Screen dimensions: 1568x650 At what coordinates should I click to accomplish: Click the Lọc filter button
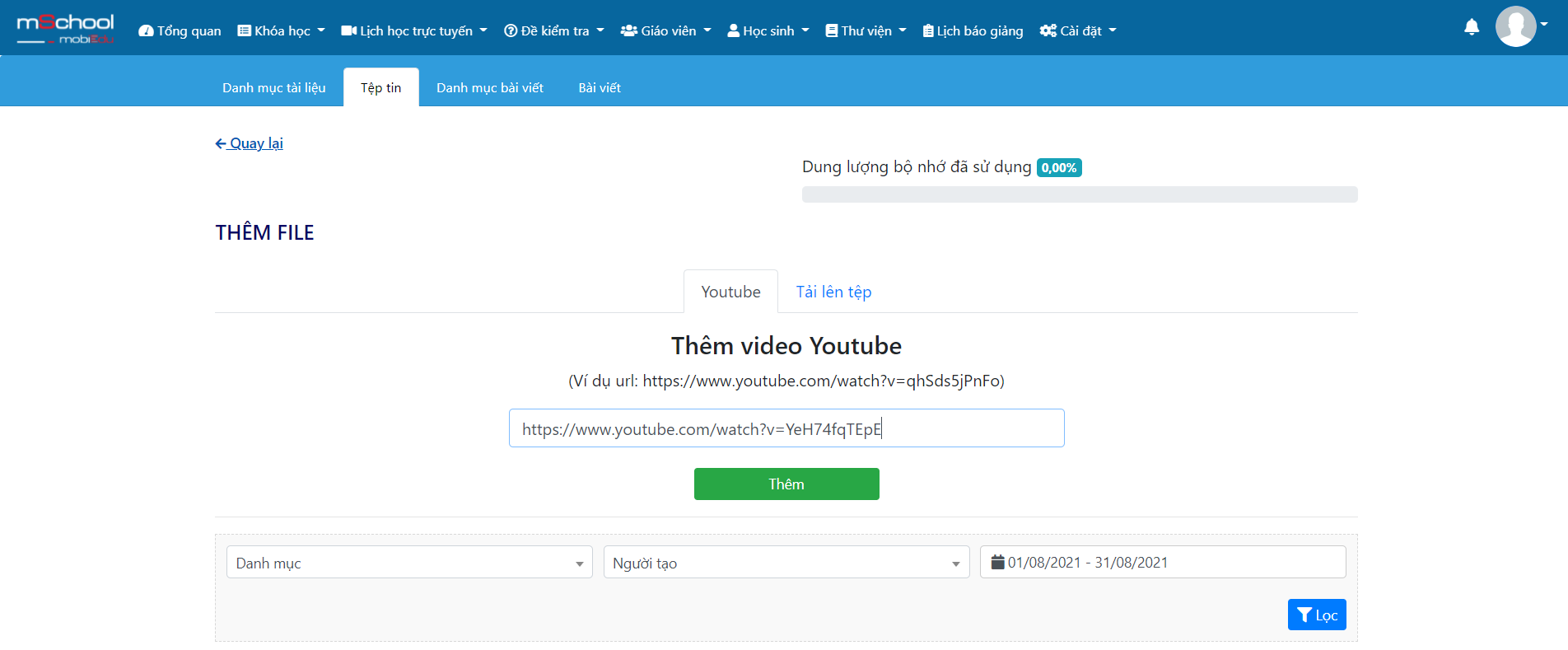point(1317,615)
